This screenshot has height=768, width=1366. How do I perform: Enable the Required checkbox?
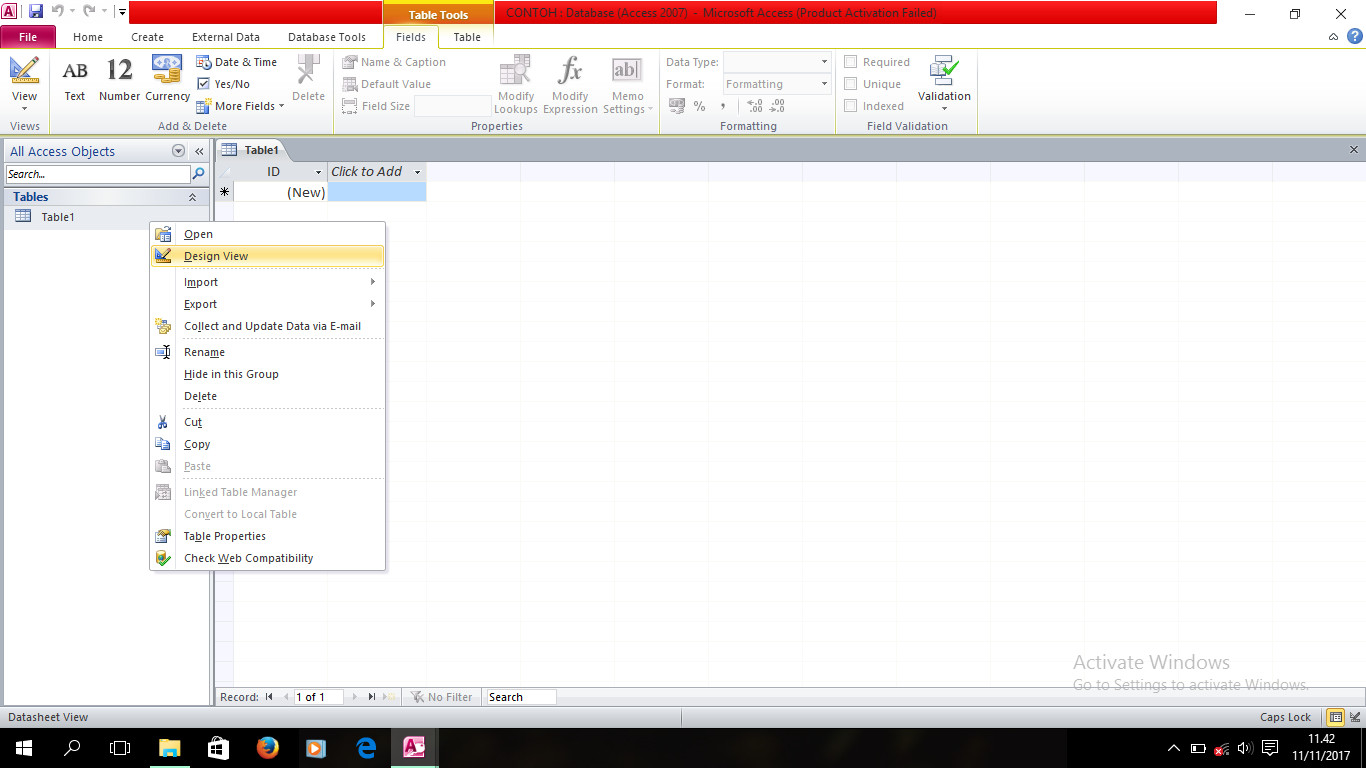coord(849,61)
